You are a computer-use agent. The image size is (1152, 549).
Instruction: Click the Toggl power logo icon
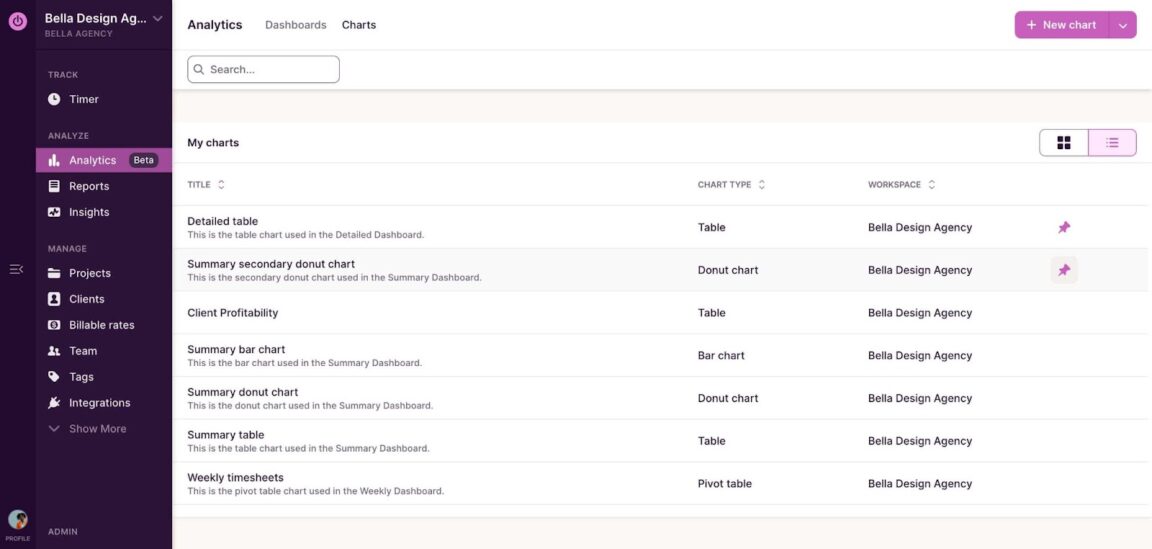click(x=18, y=21)
